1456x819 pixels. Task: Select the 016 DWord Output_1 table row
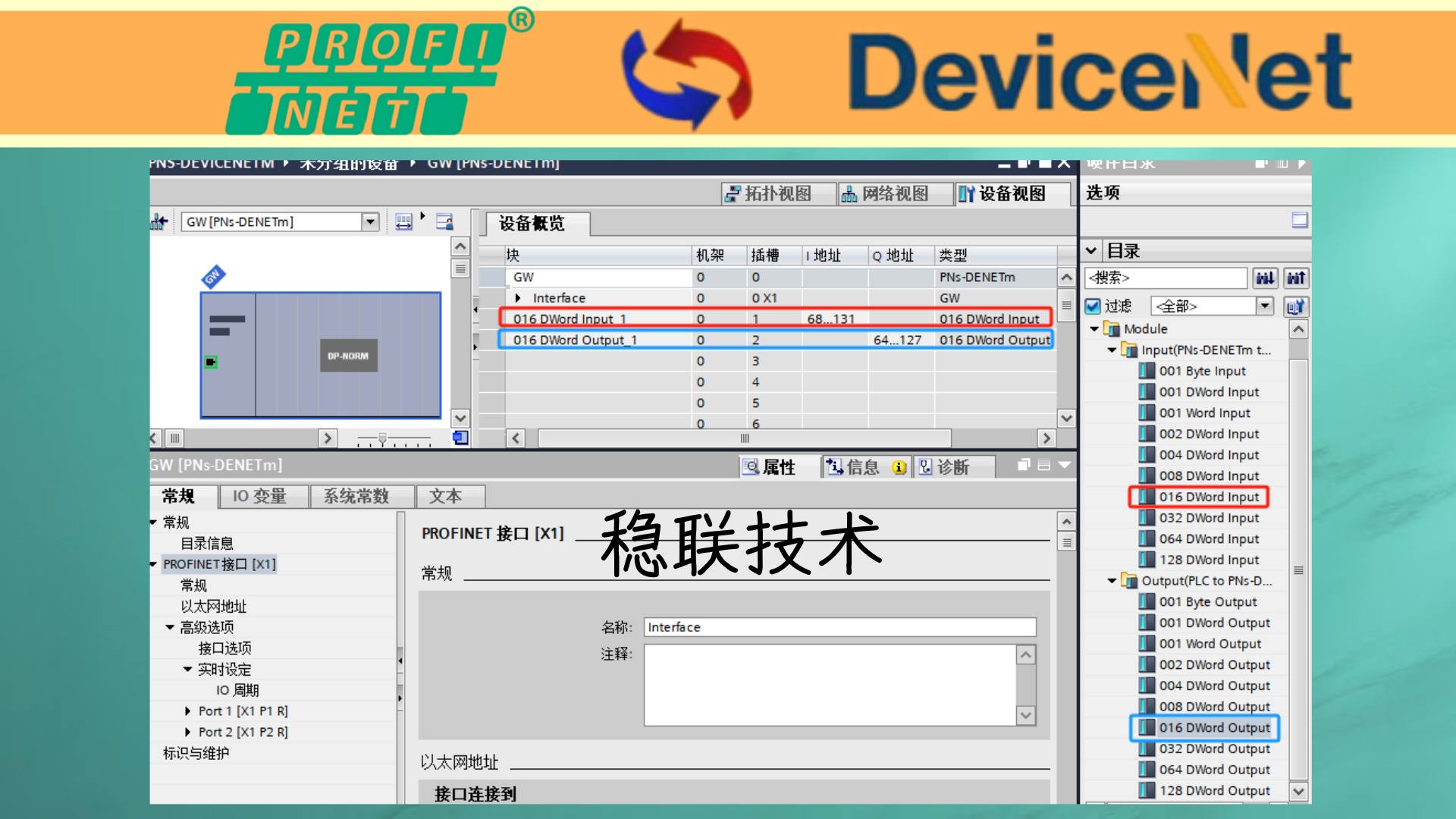point(775,340)
